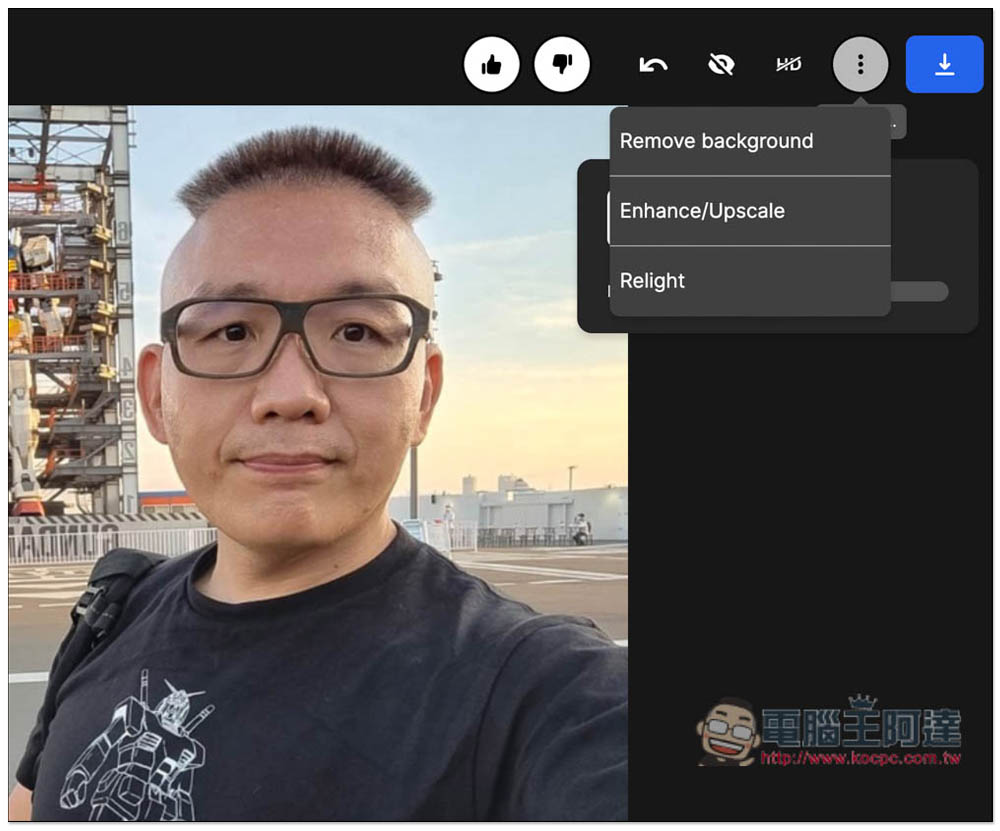Click the 電腦王阿達 watermark title text
This screenshot has height=831, width=1000.
(x=860, y=726)
